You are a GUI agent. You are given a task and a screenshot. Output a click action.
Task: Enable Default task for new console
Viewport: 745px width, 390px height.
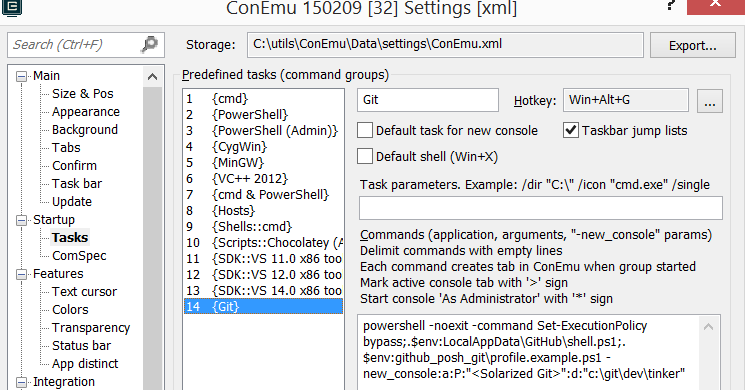[x=365, y=130]
